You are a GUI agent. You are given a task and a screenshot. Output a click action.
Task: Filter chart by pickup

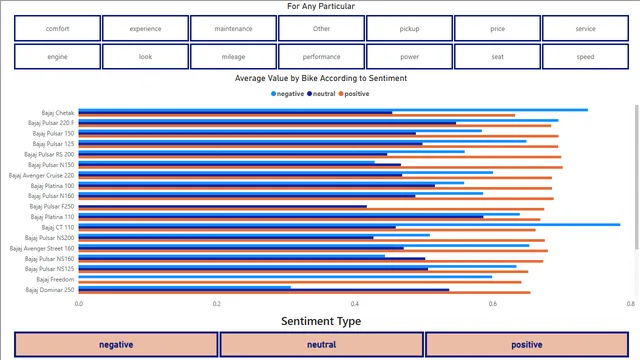(x=409, y=29)
